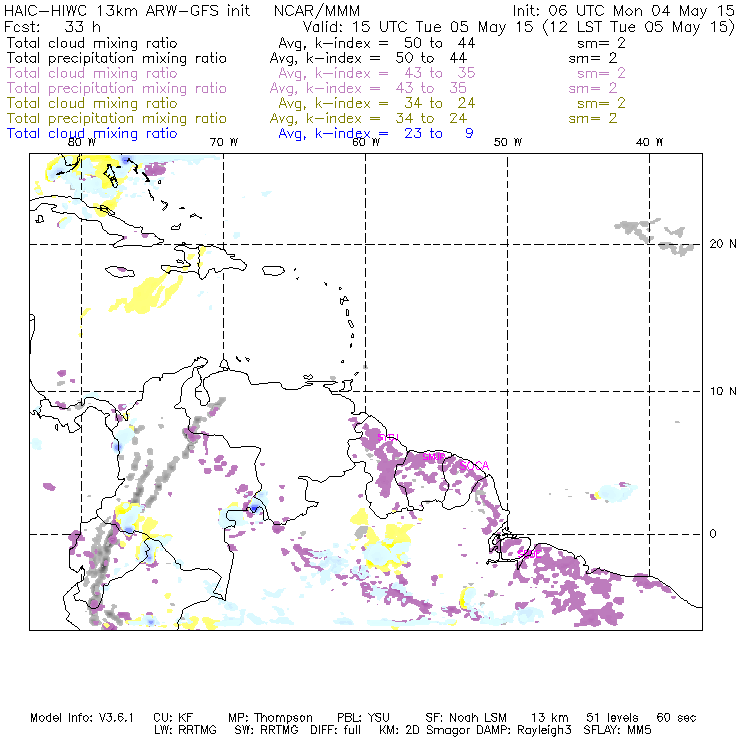This screenshot has height=740, width=740.
Task: Click the 'SBBE' station marker on map
Action: tap(529, 554)
